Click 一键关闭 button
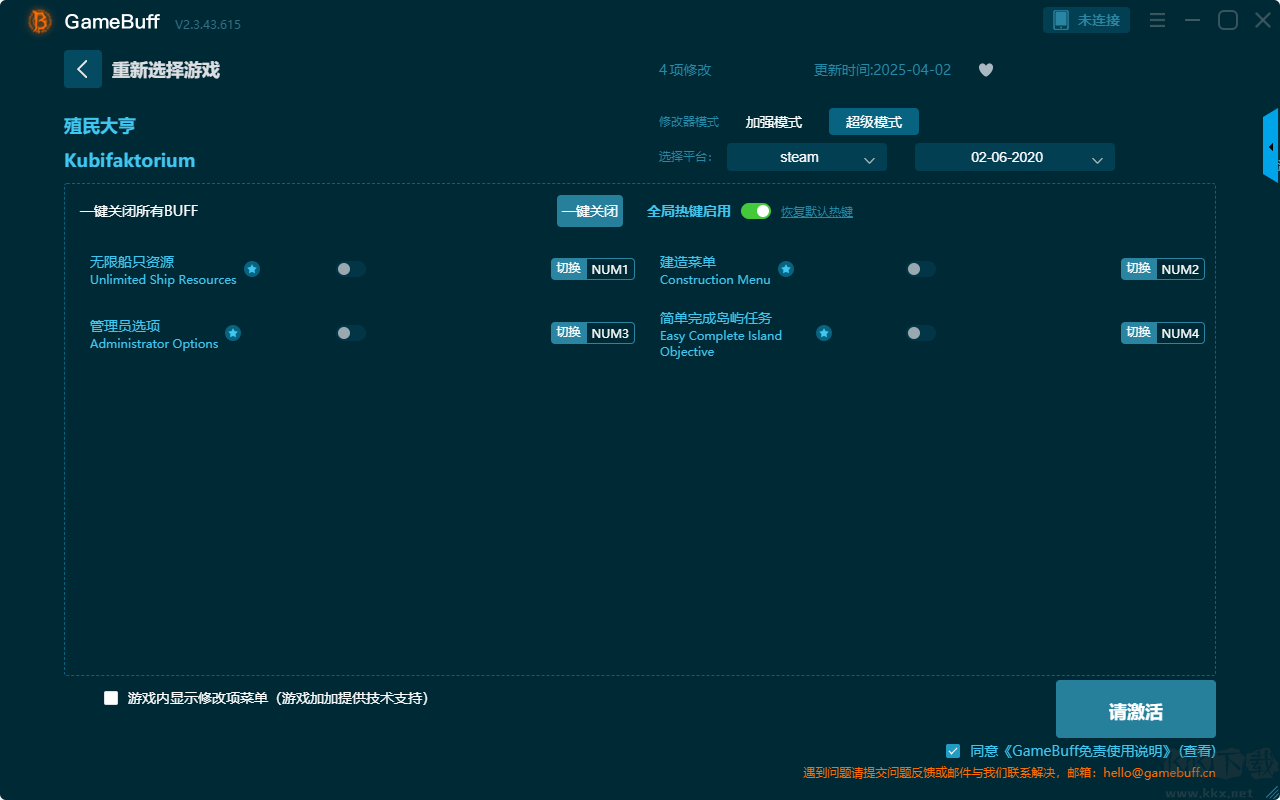 pos(590,211)
